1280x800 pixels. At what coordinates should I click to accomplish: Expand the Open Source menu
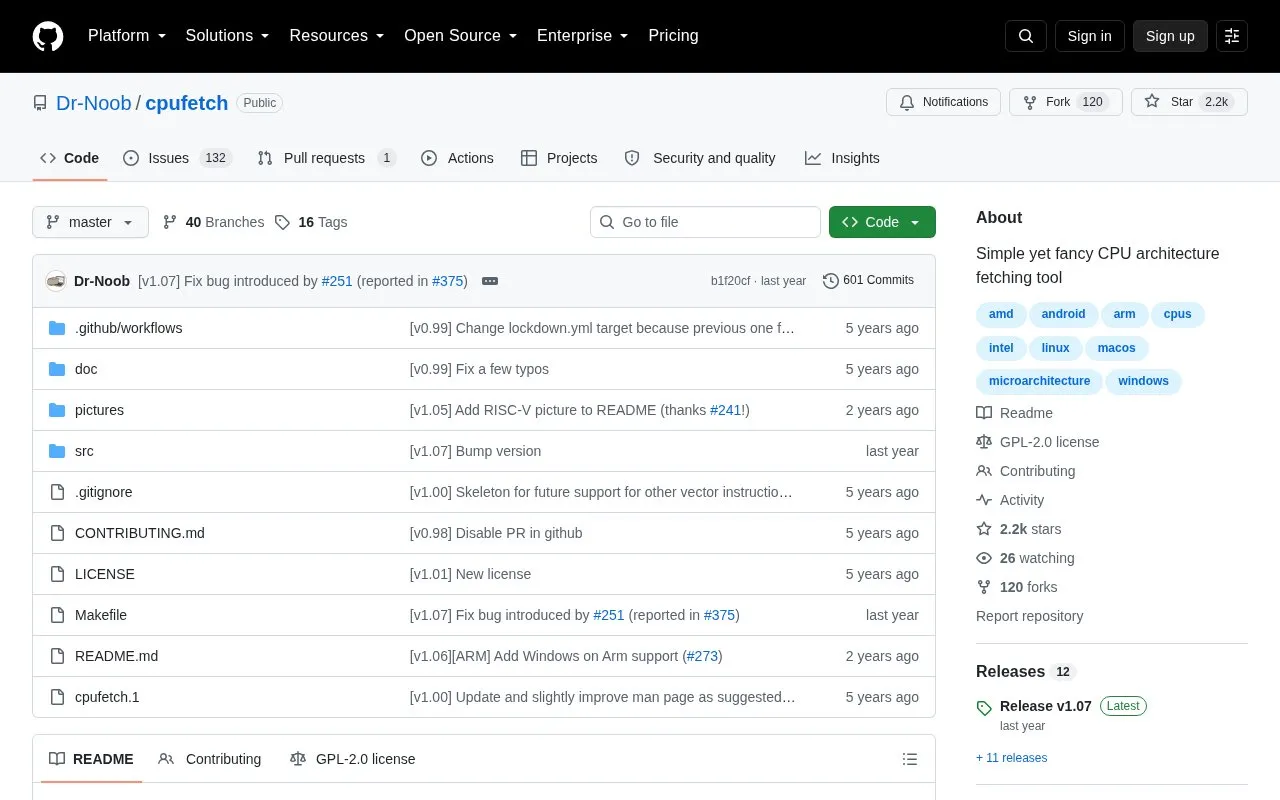tap(460, 36)
